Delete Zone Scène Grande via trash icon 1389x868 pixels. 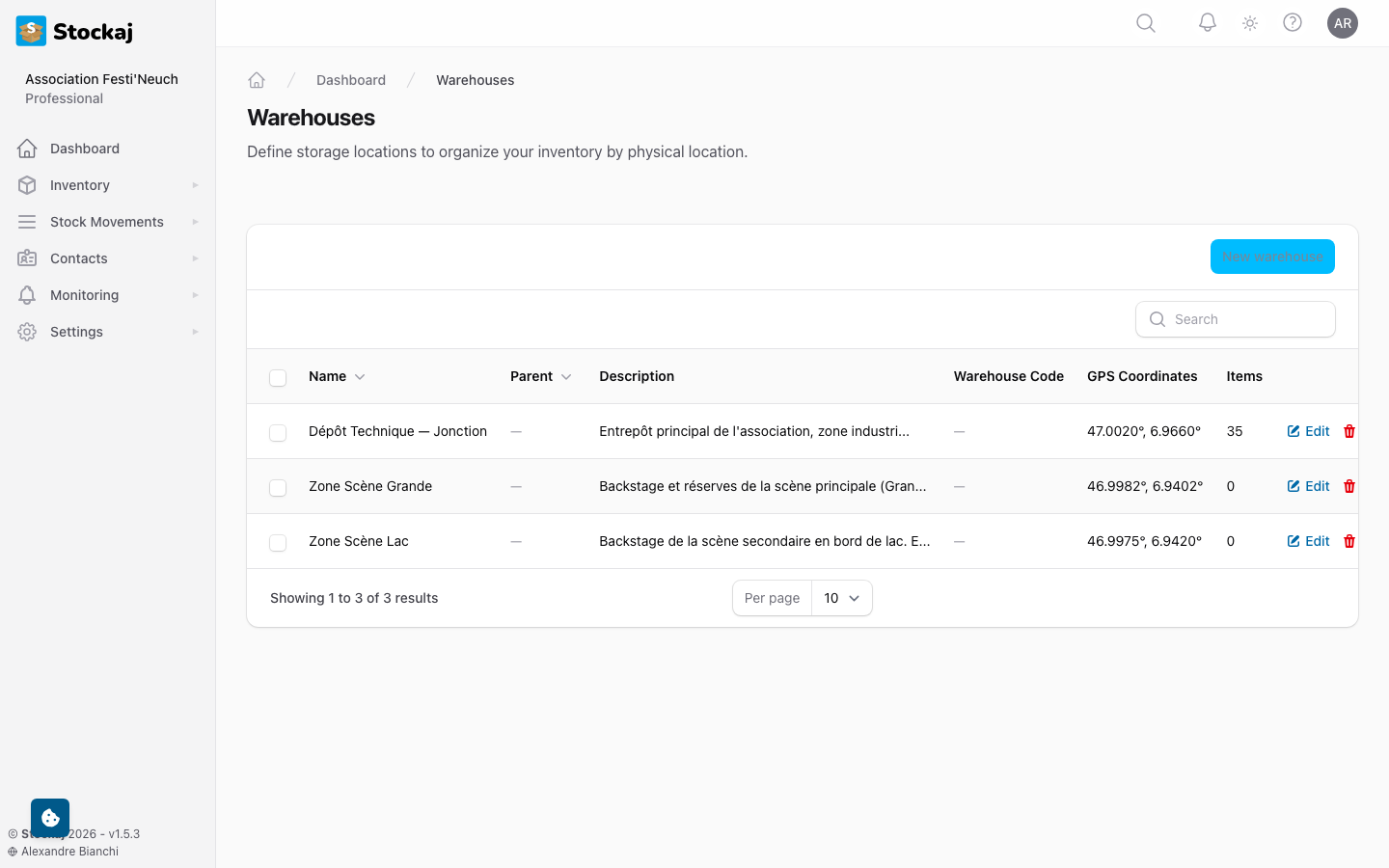point(1349,486)
